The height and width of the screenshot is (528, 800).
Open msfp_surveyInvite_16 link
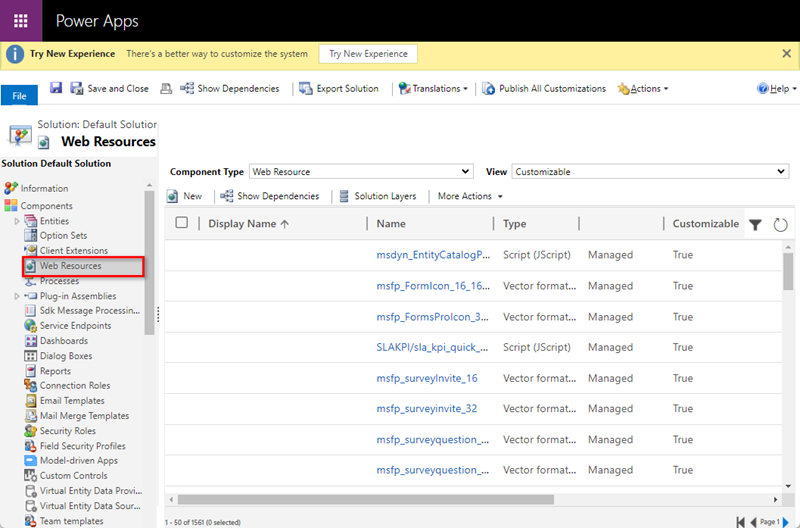point(427,378)
